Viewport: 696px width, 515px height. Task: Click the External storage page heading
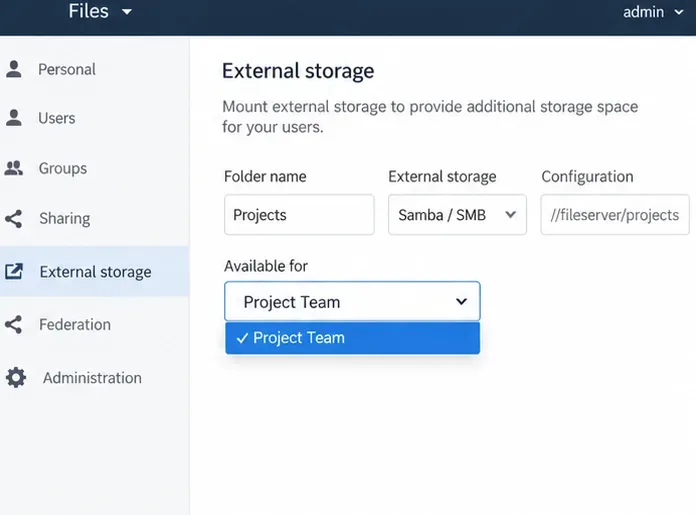[x=298, y=71]
